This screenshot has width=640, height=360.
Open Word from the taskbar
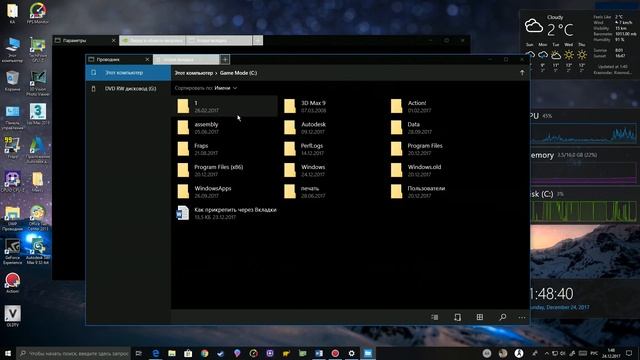pos(319,353)
